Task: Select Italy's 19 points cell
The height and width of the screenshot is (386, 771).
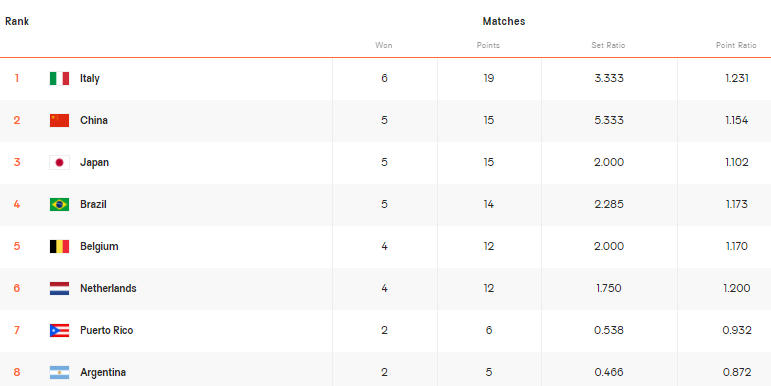Action: 489,79
